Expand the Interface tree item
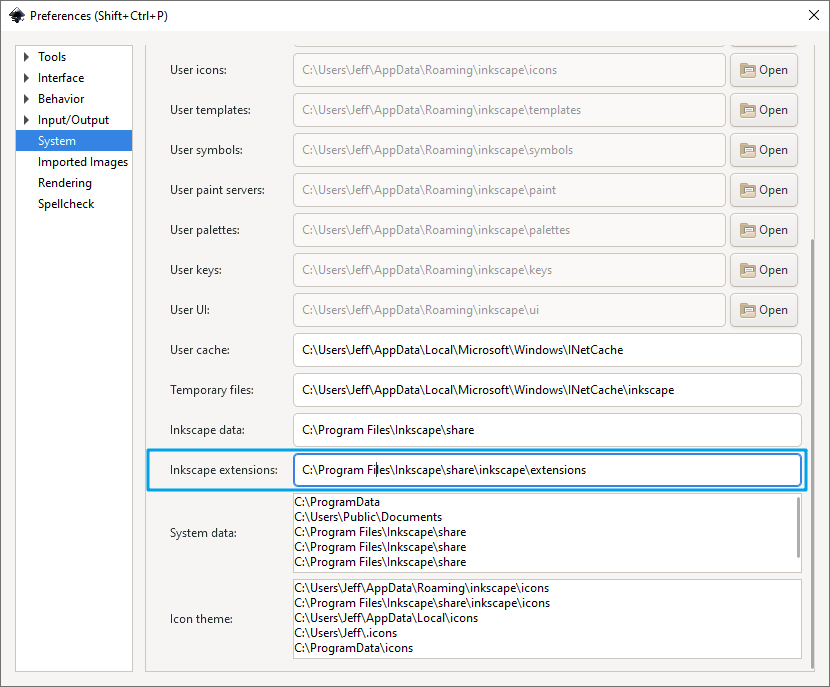The image size is (830, 687). (26, 78)
